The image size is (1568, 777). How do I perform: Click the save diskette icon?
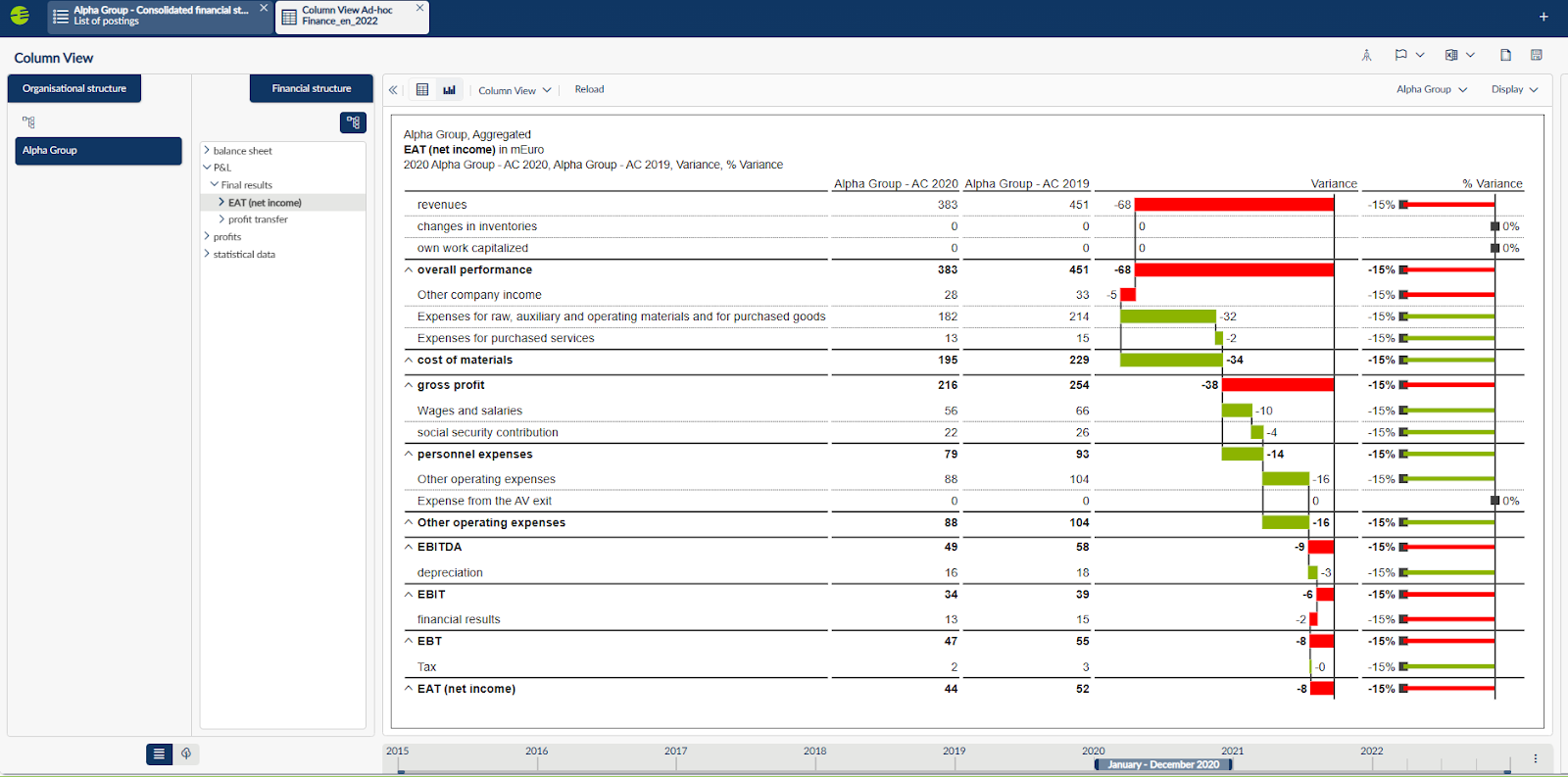pyautogui.click(x=1536, y=55)
